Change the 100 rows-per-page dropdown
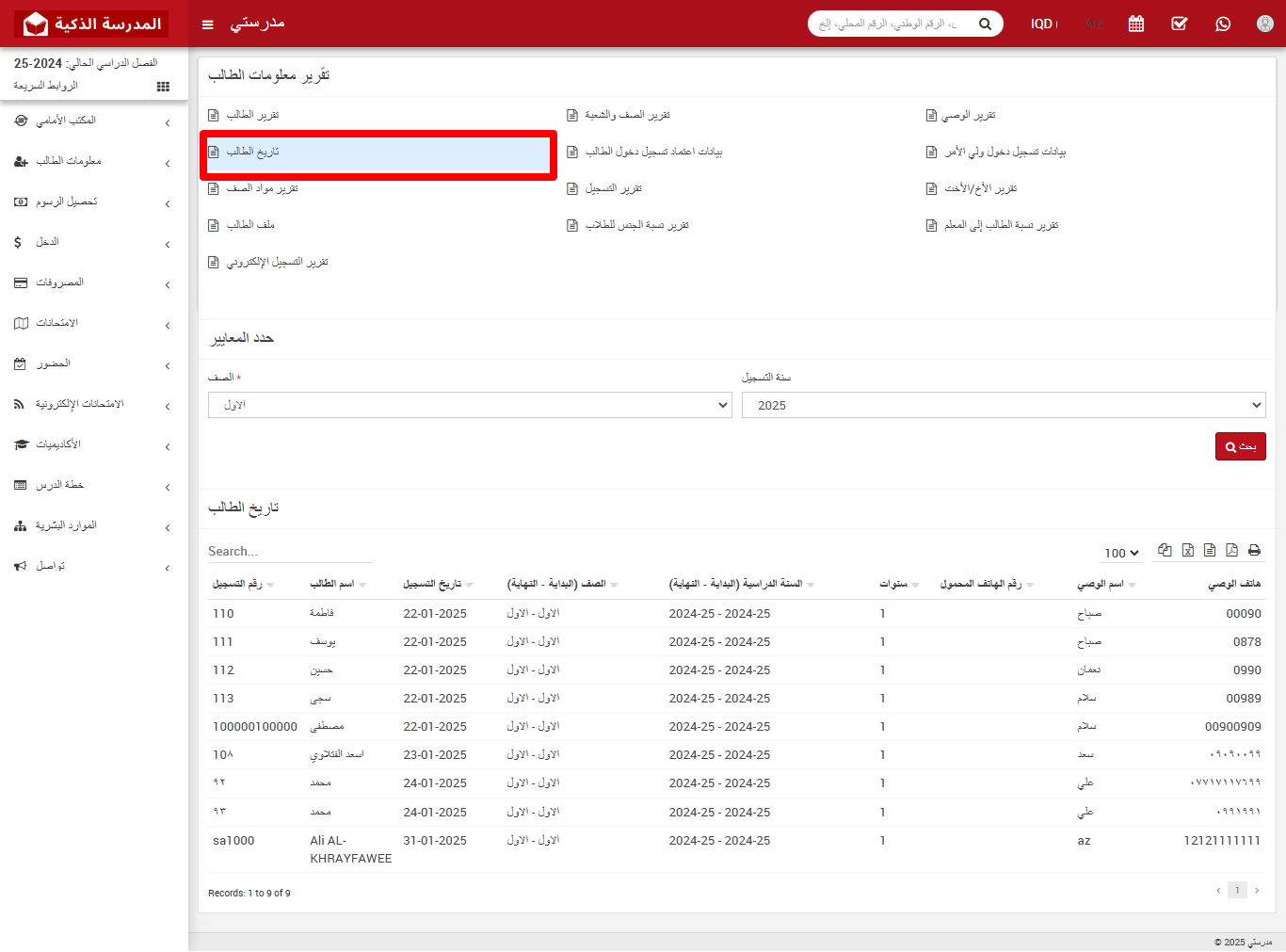Image resolution: width=1286 pixels, height=952 pixels. pyautogui.click(x=1121, y=553)
